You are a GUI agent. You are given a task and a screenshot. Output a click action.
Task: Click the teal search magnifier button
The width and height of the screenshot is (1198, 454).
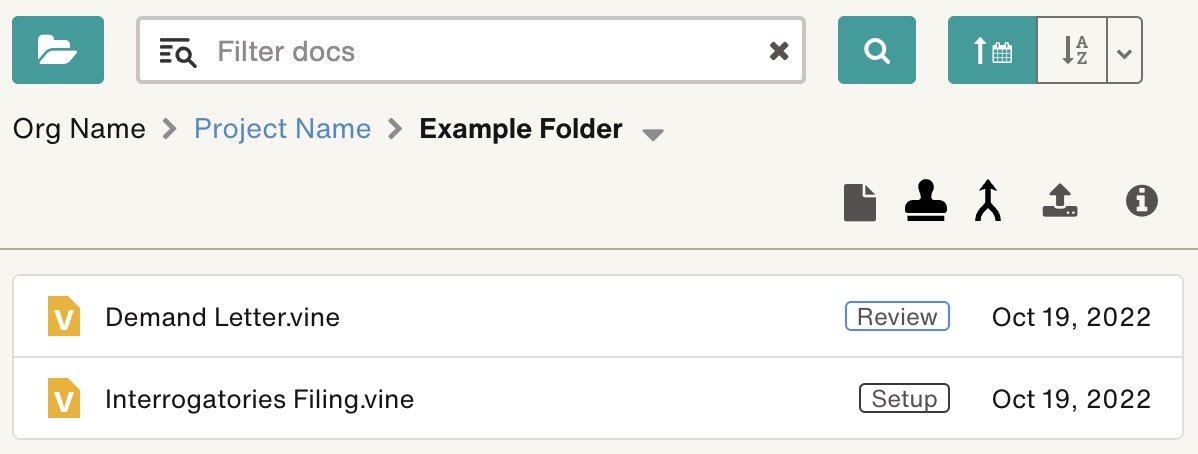(x=876, y=50)
